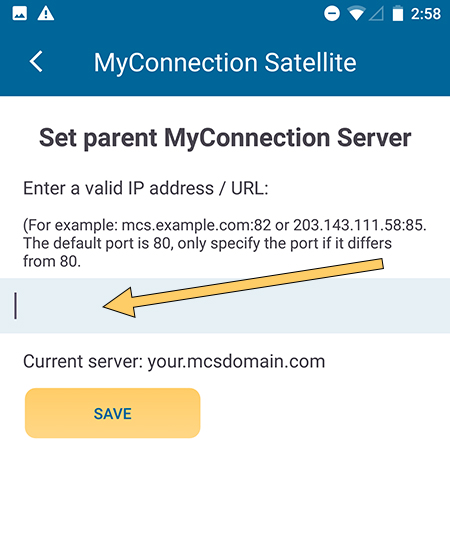Tap the image notification icon
The width and height of the screenshot is (450, 542).
pos(20,14)
